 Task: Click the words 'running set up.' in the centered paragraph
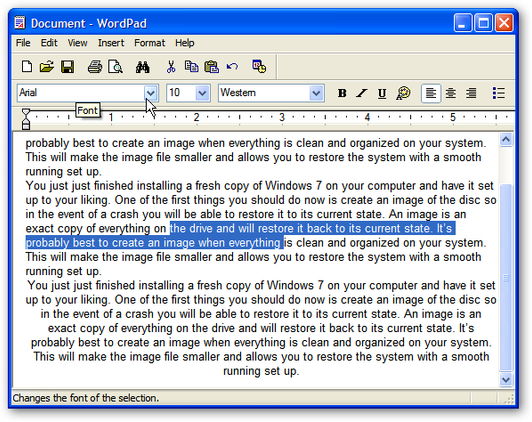(261, 371)
